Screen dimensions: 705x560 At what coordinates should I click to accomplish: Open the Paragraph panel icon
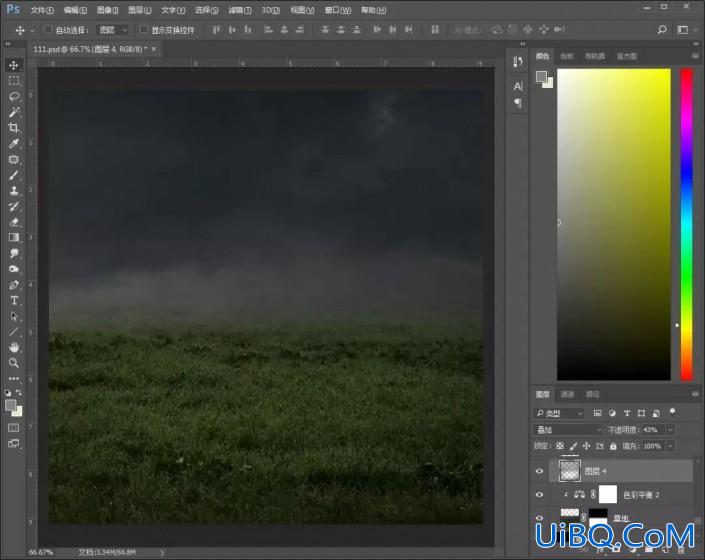(518, 103)
